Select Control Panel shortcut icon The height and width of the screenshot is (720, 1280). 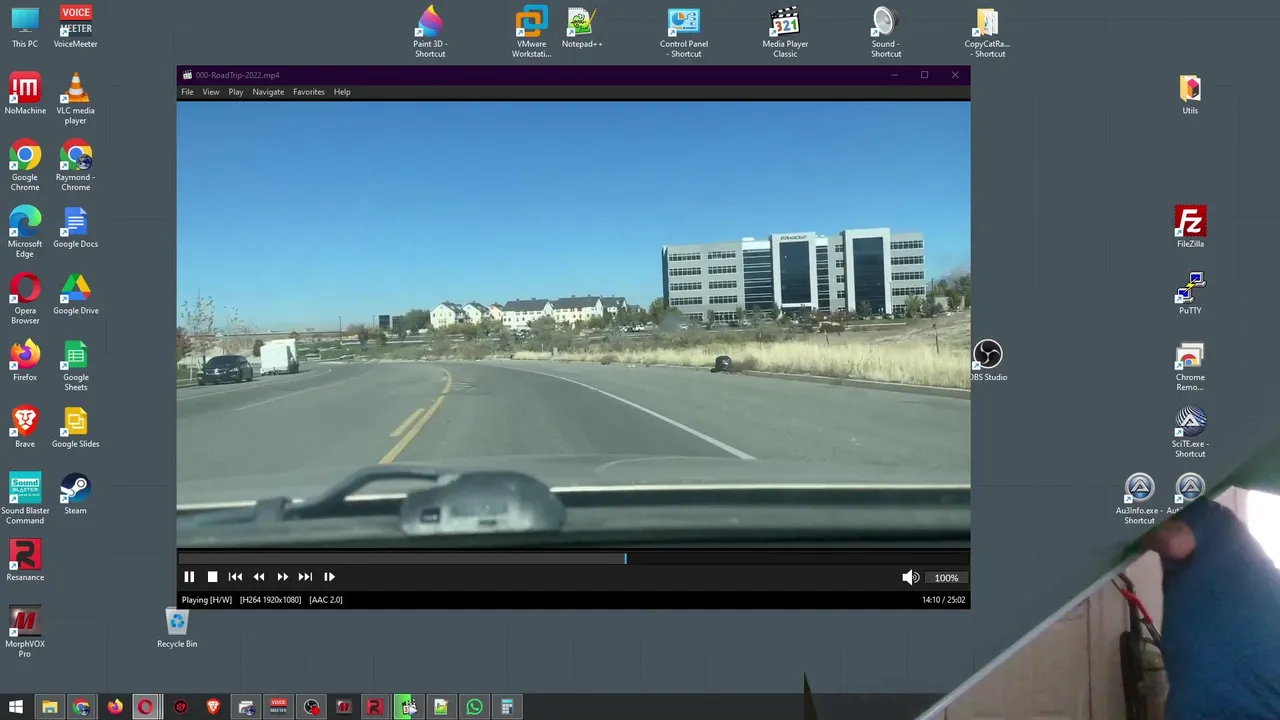(684, 32)
